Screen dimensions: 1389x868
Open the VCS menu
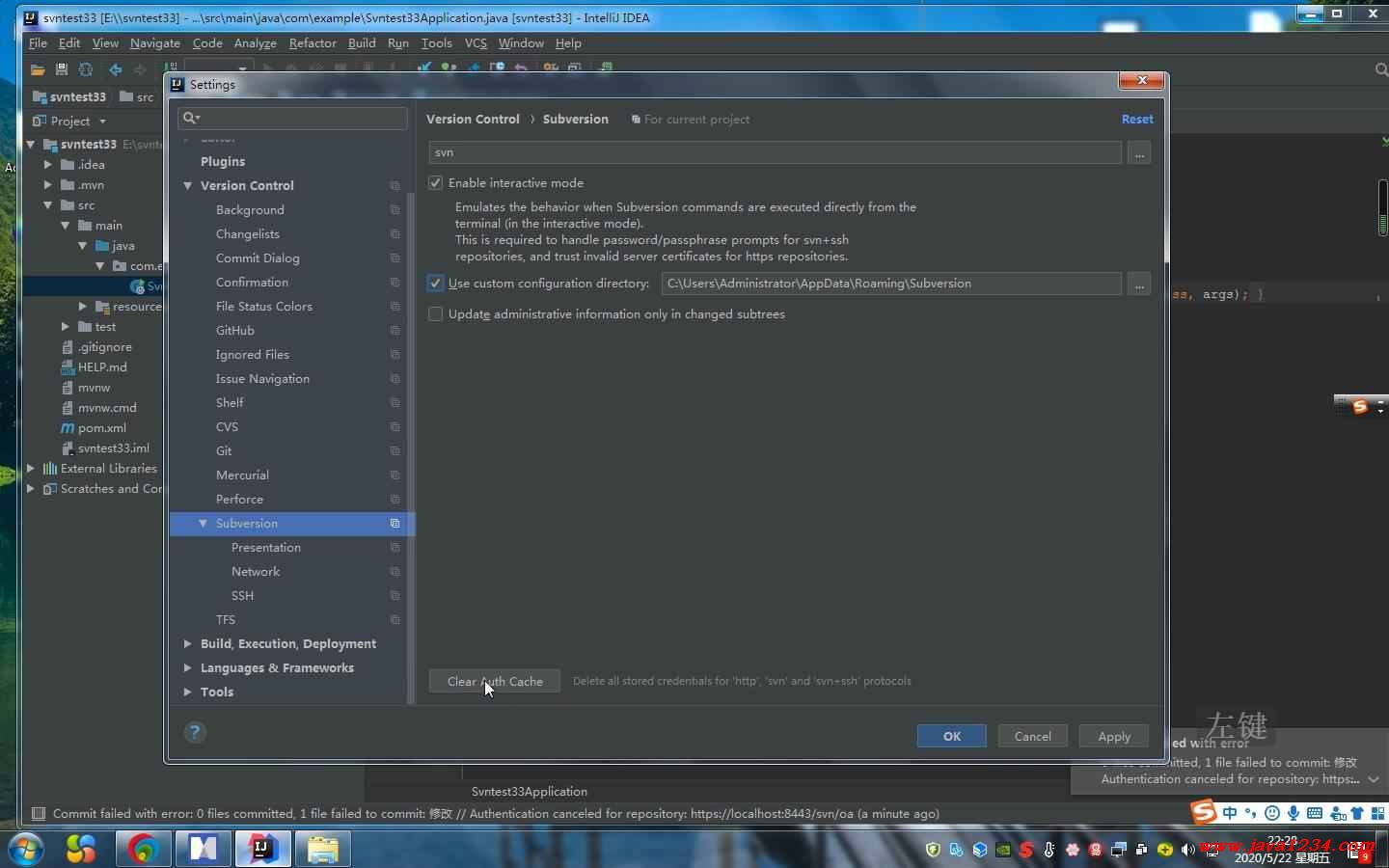coord(476,43)
